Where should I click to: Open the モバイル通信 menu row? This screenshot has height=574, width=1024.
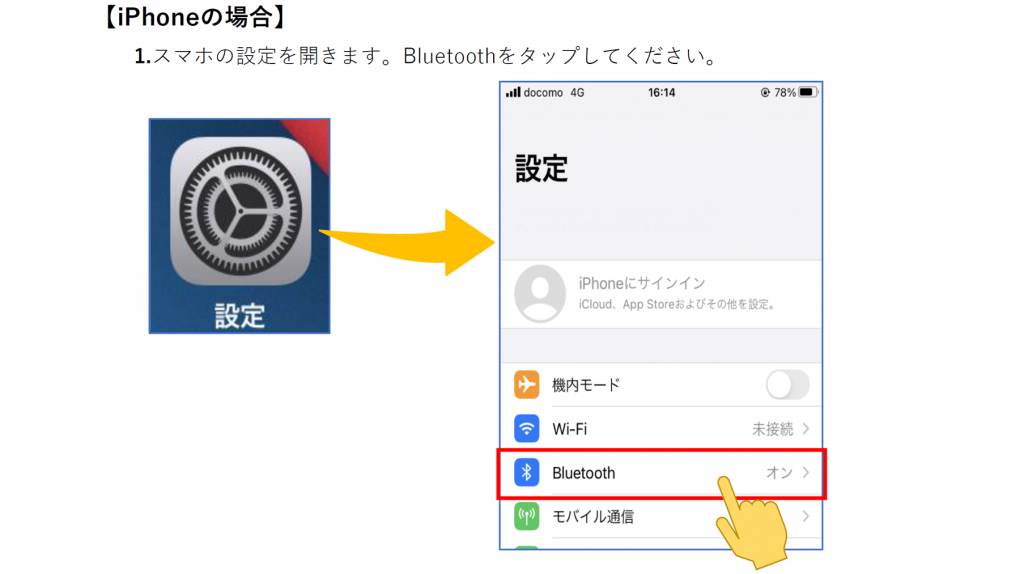click(661, 517)
